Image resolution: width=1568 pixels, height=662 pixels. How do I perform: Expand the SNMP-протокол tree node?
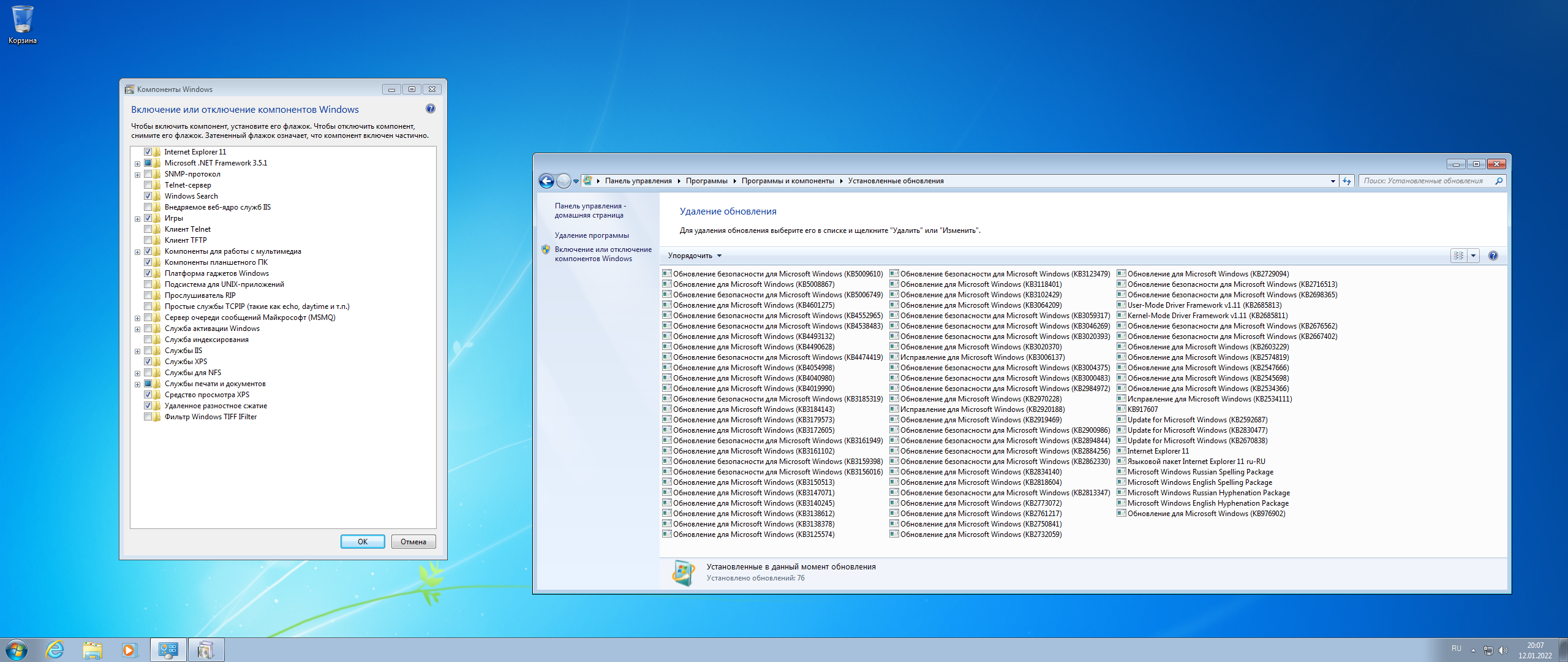[x=137, y=175]
